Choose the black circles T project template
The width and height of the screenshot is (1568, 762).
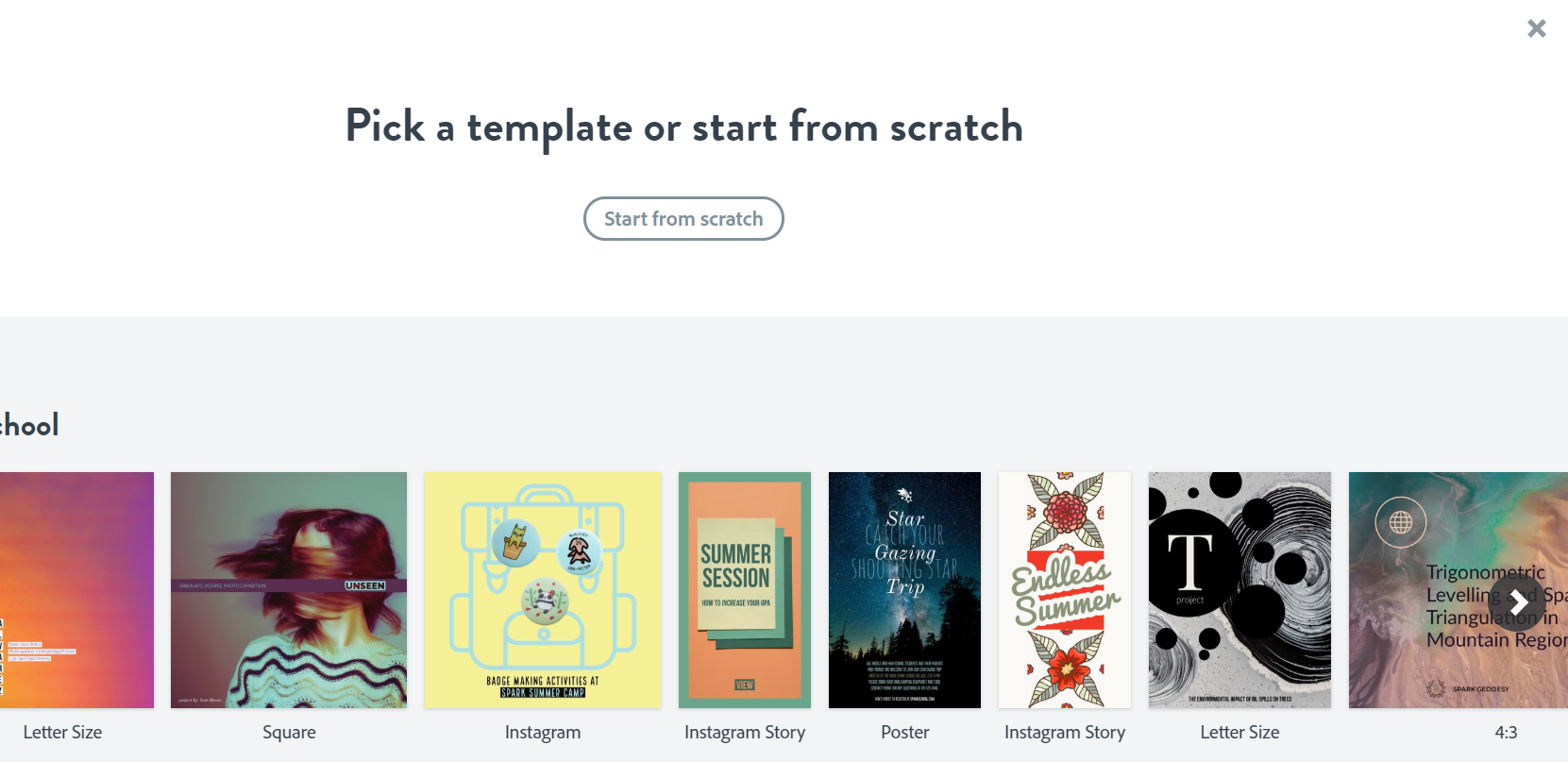(x=1239, y=589)
